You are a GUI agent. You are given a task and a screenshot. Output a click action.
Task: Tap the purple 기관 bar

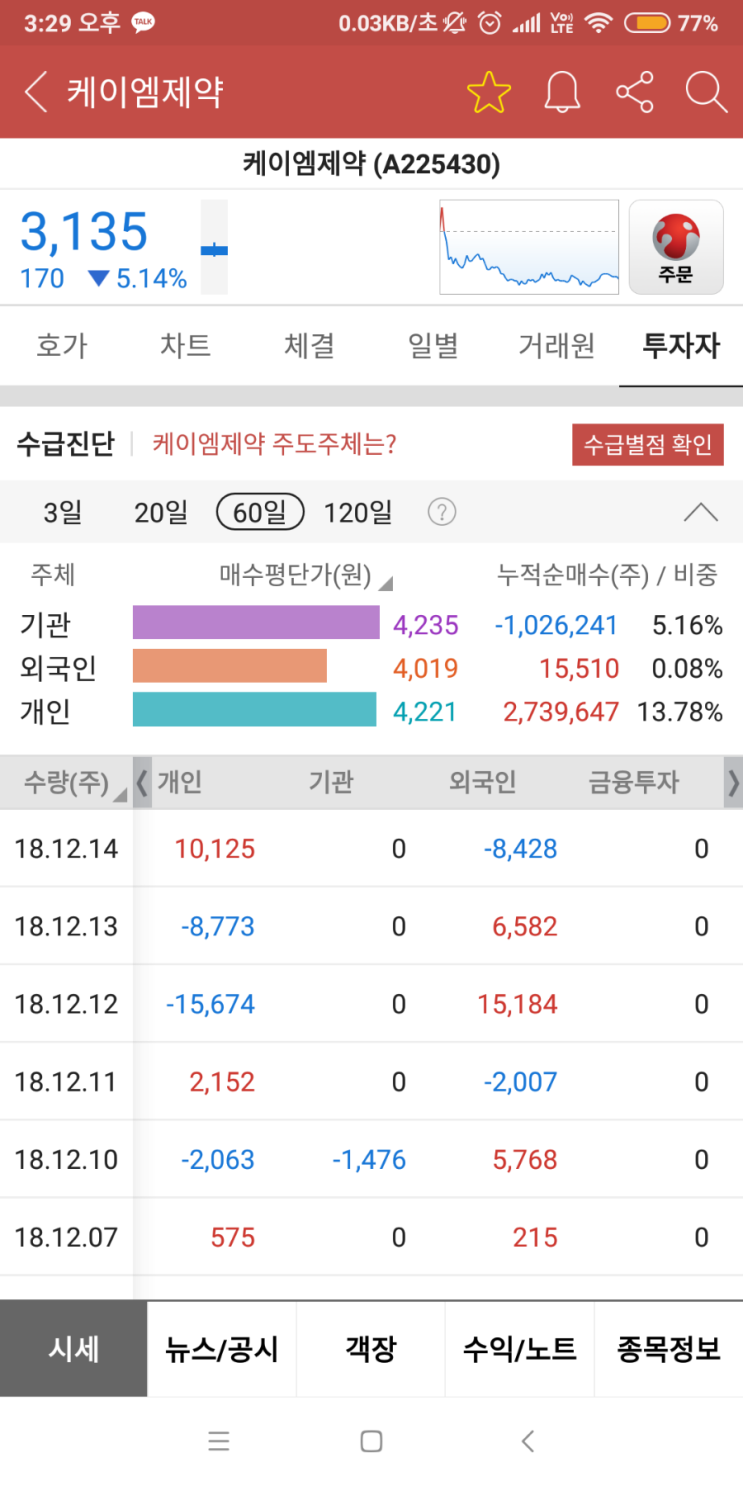click(256, 622)
